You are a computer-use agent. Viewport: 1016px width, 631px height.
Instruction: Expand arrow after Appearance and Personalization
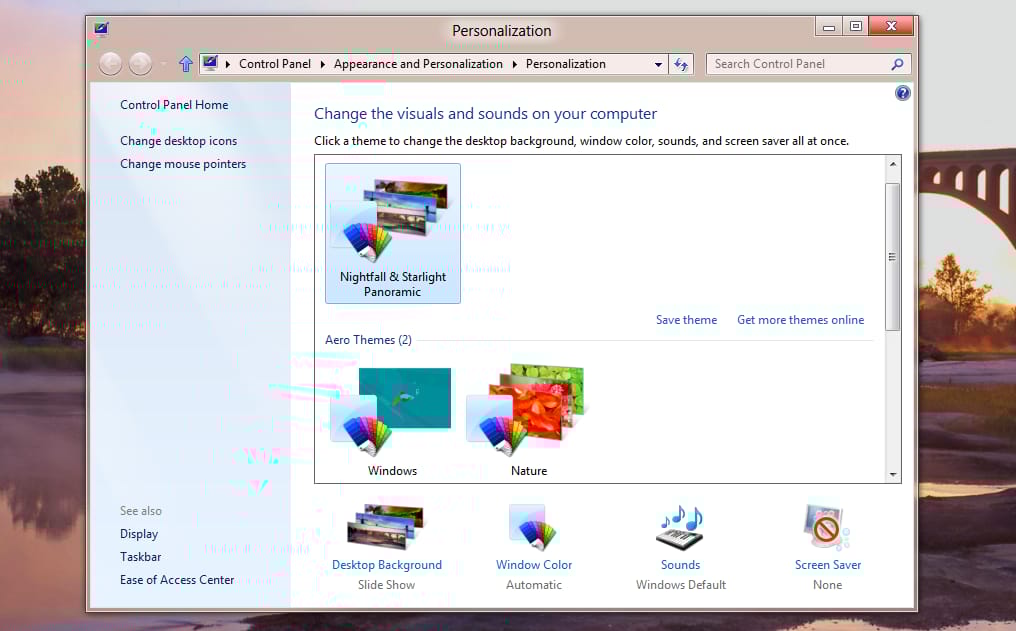click(514, 63)
